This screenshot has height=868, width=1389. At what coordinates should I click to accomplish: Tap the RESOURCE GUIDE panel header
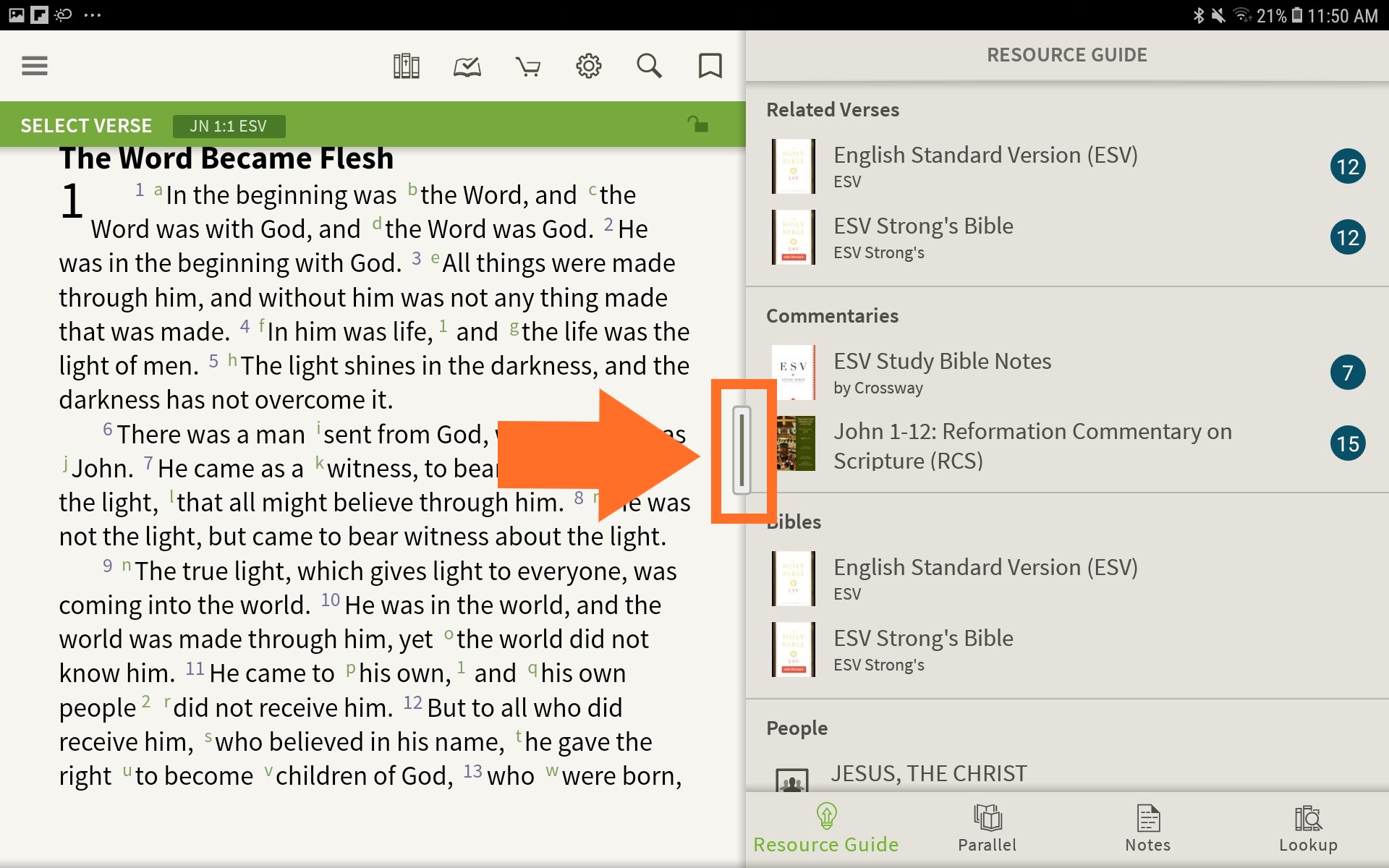coord(1067,55)
